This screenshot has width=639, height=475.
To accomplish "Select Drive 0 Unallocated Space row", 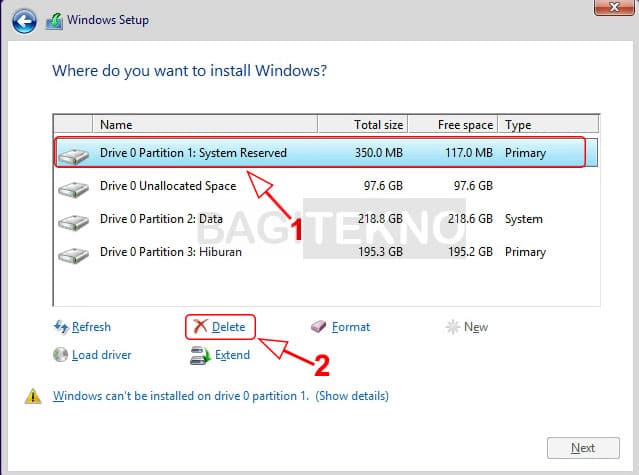I will pos(326,186).
